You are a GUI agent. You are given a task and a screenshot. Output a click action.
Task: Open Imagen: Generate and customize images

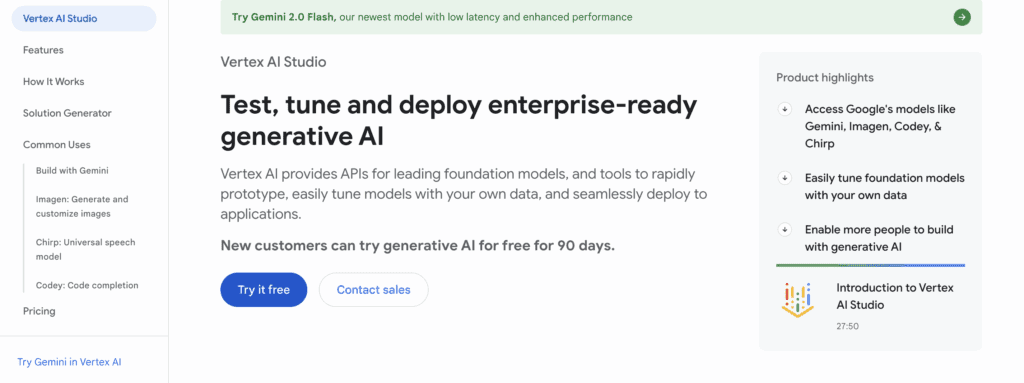coord(82,207)
